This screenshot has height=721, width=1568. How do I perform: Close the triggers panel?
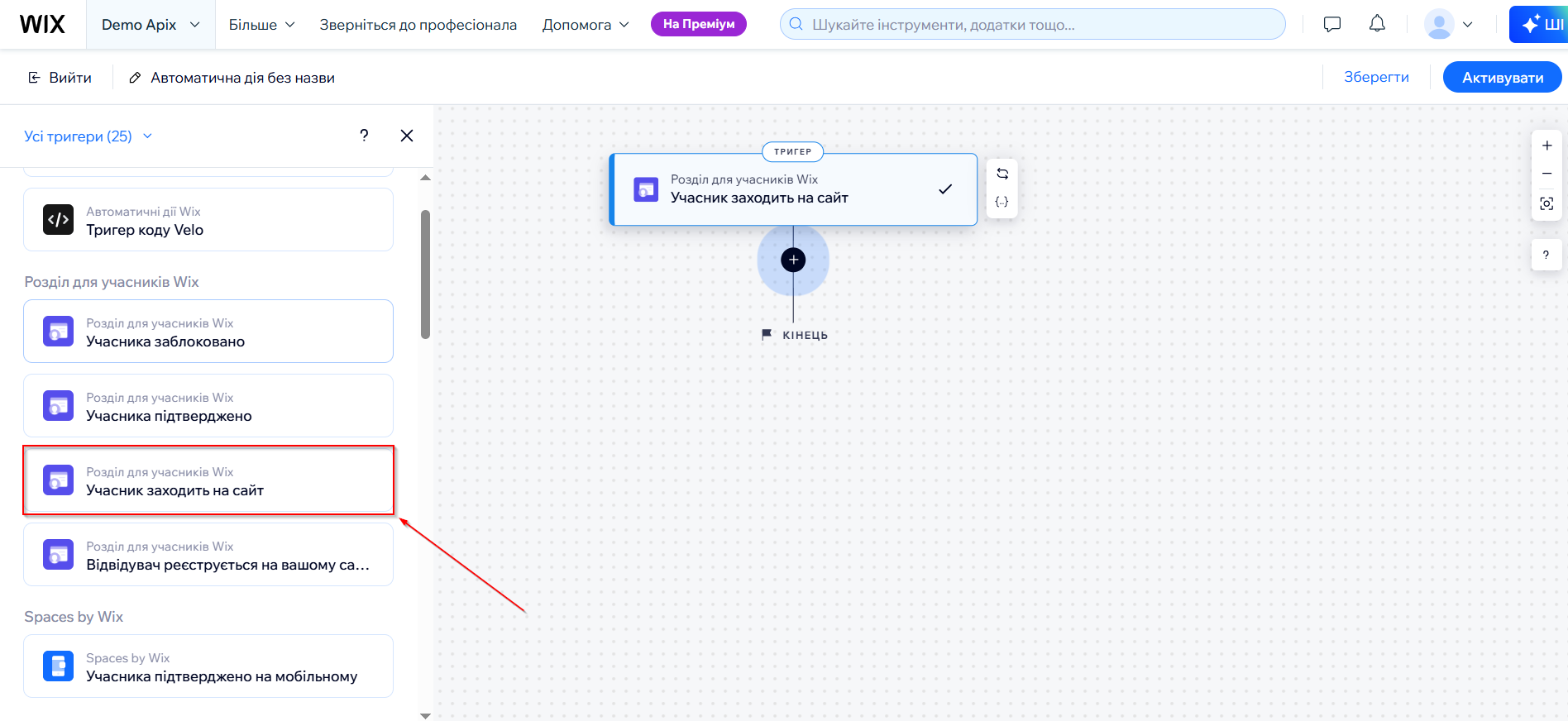pos(407,136)
